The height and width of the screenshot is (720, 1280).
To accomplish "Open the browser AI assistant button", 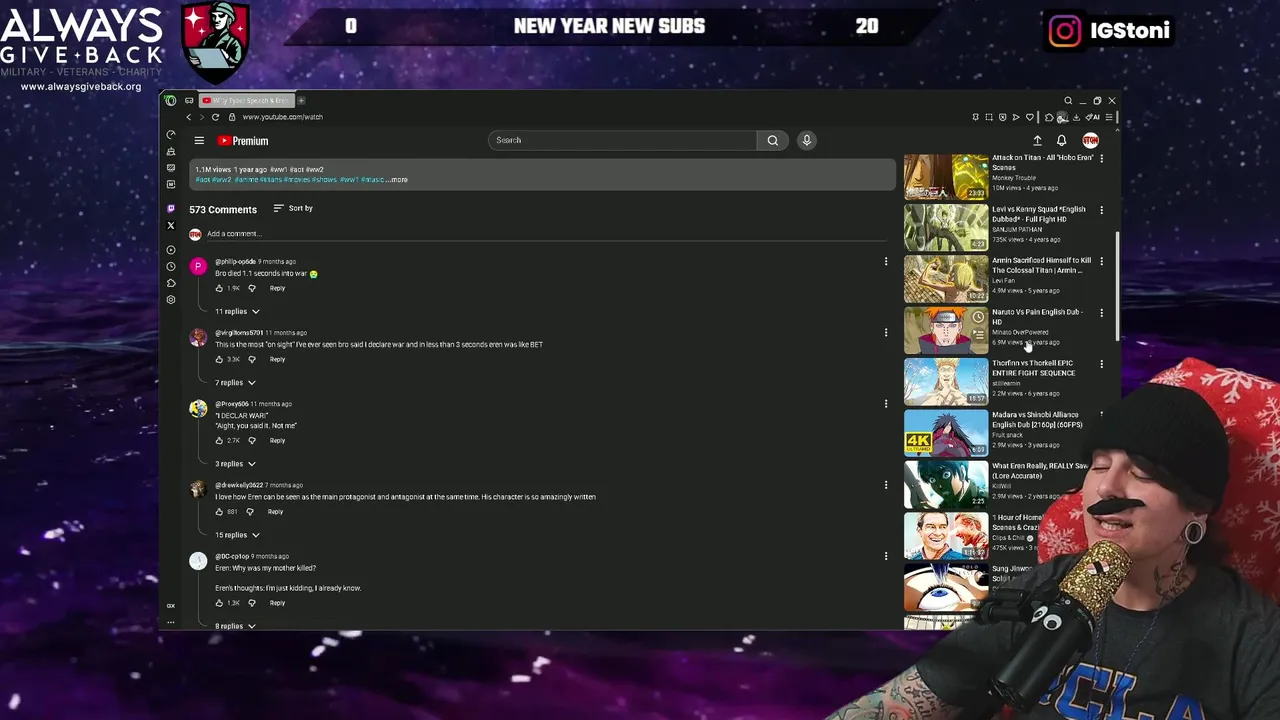I will click(x=1093, y=117).
